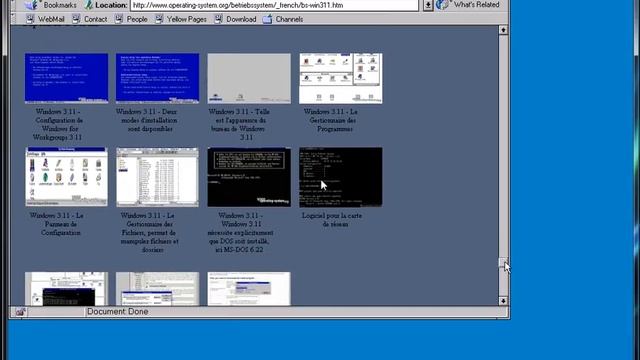This screenshot has width=640, height=360.
Task: Click the Channels folder icon
Action: [x=267, y=19]
